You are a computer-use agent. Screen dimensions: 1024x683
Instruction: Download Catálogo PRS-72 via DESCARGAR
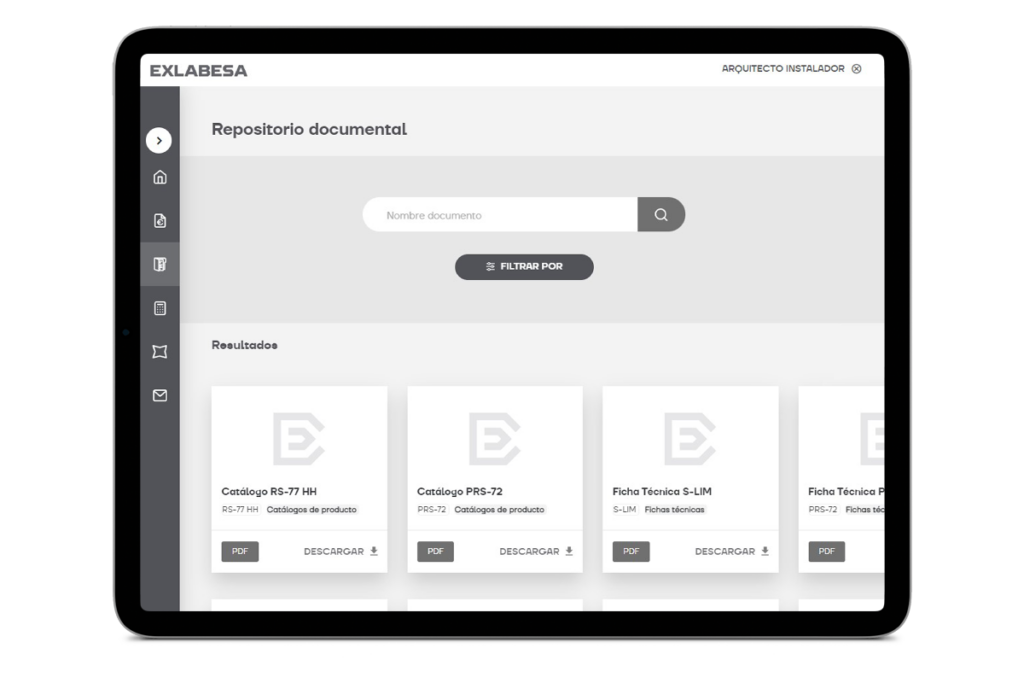point(536,551)
